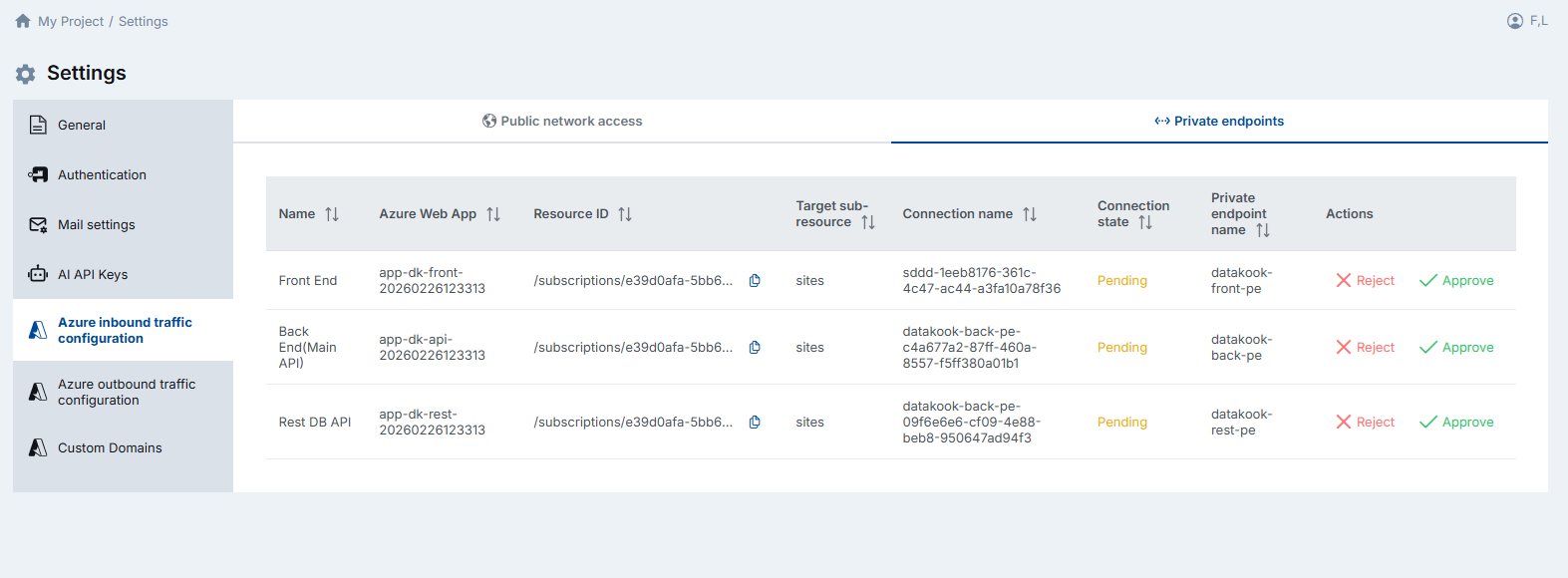Copy the Rest DB API resource ID

tap(755, 422)
